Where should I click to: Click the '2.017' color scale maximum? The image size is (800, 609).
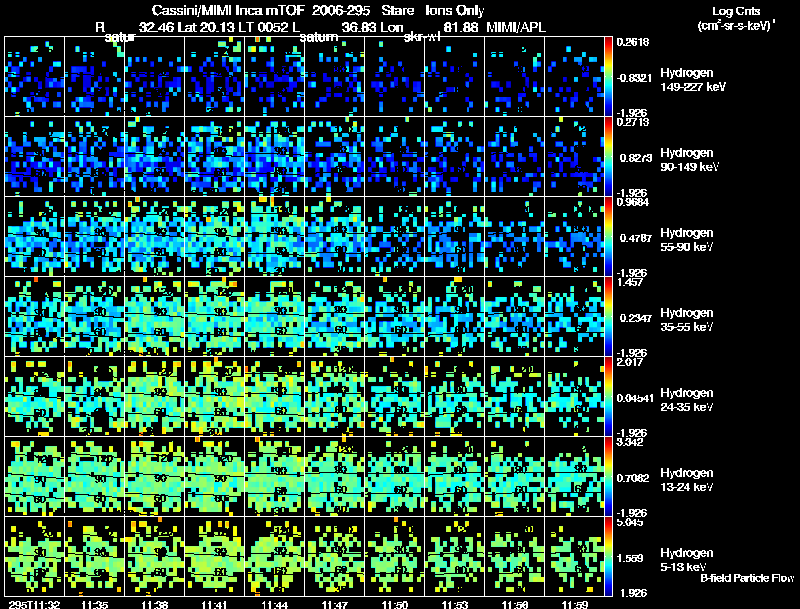coord(629,362)
